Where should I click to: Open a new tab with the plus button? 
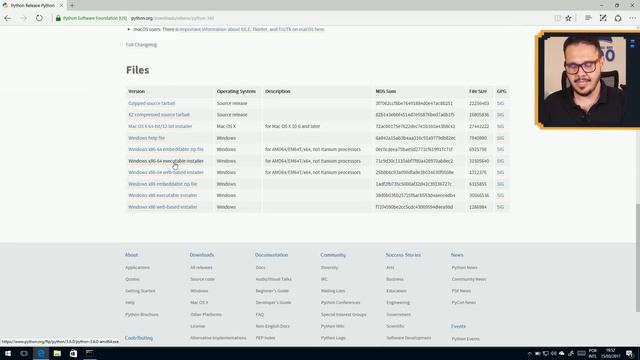click(x=72, y=5)
